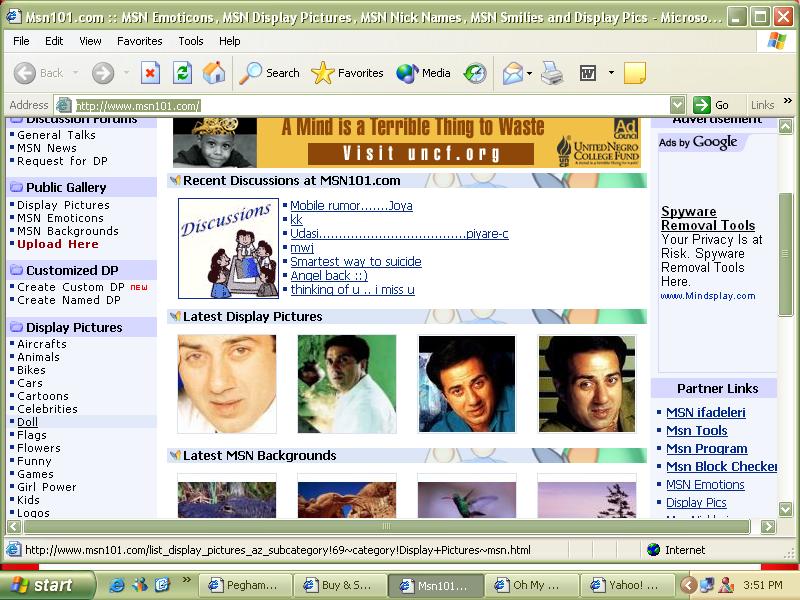Screen dimensions: 800x600
Task: Refresh the page using the green arrows icon
Action: (182, 73)
